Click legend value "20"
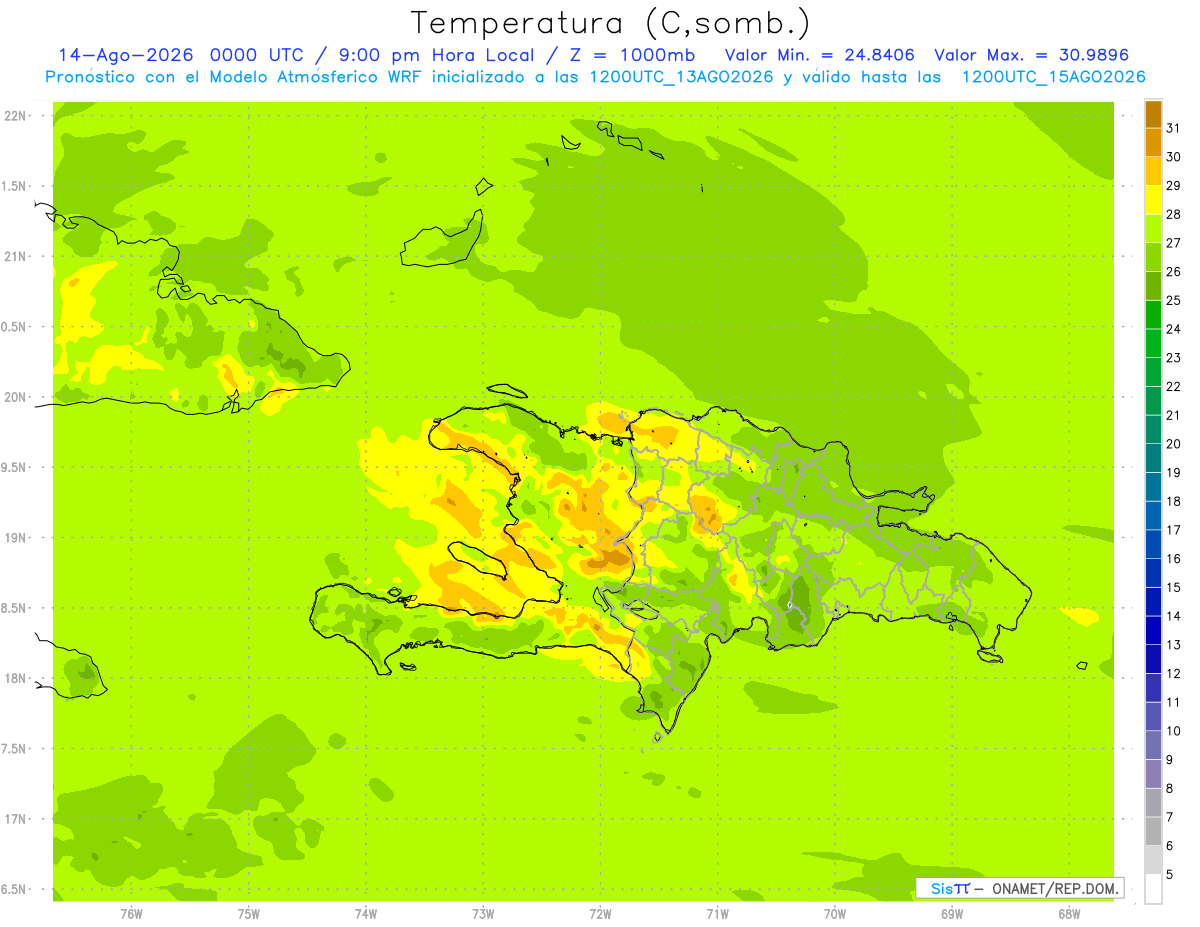 pos(1174,444)
